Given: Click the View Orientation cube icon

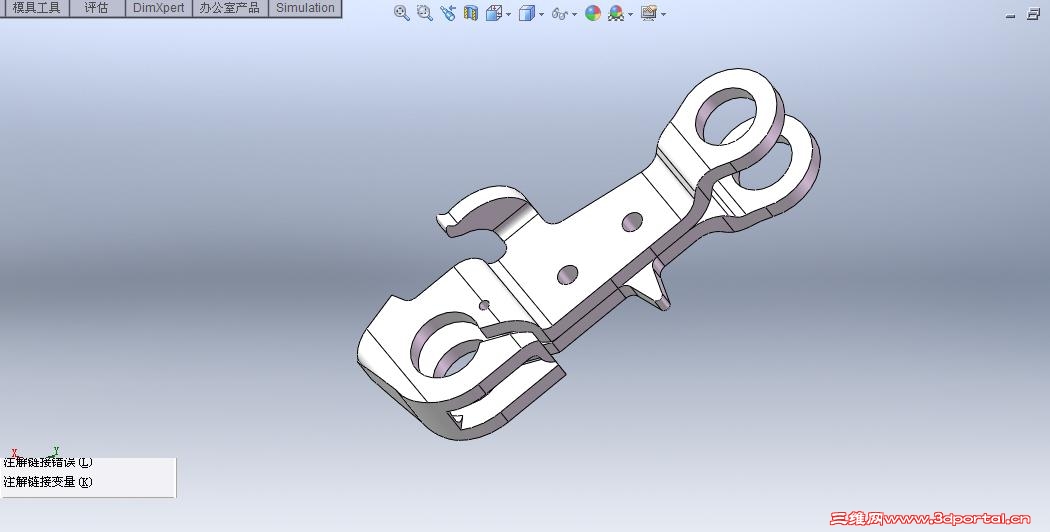Looking at the screenshot, I should (494, 13).
